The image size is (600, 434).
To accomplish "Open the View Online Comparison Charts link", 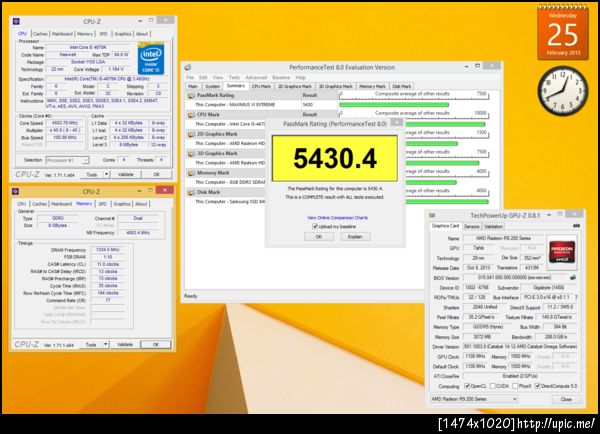I will pyautogui.click(x=338, y=218).
